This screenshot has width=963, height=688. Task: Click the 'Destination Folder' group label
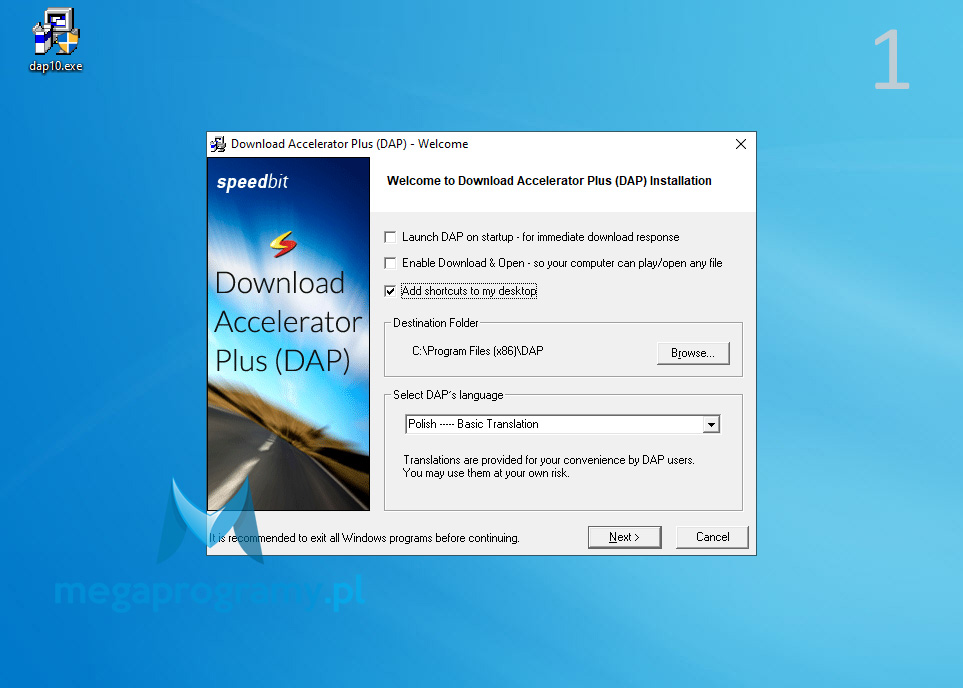tap(435, 323)
